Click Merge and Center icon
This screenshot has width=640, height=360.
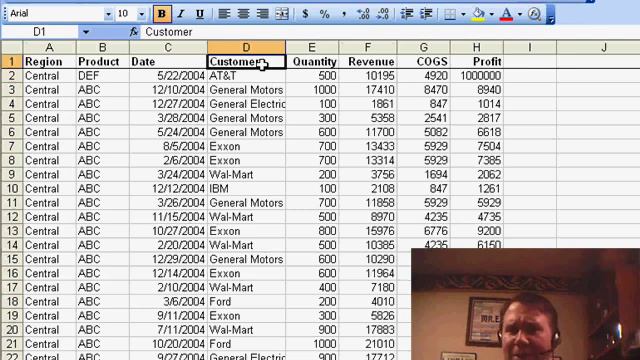point(282,14)
